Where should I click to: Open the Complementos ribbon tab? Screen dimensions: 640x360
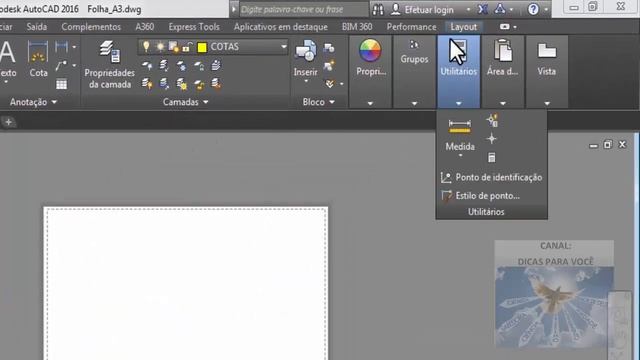tap(91, 27)
